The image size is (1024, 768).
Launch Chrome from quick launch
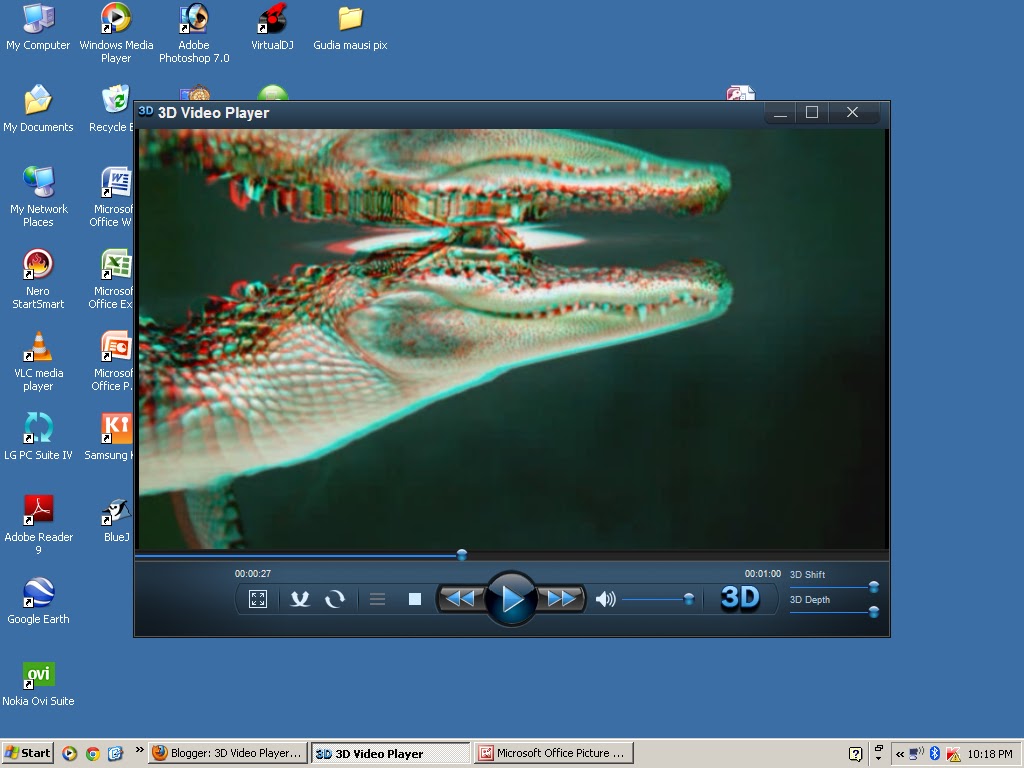(x=93, y=754)
